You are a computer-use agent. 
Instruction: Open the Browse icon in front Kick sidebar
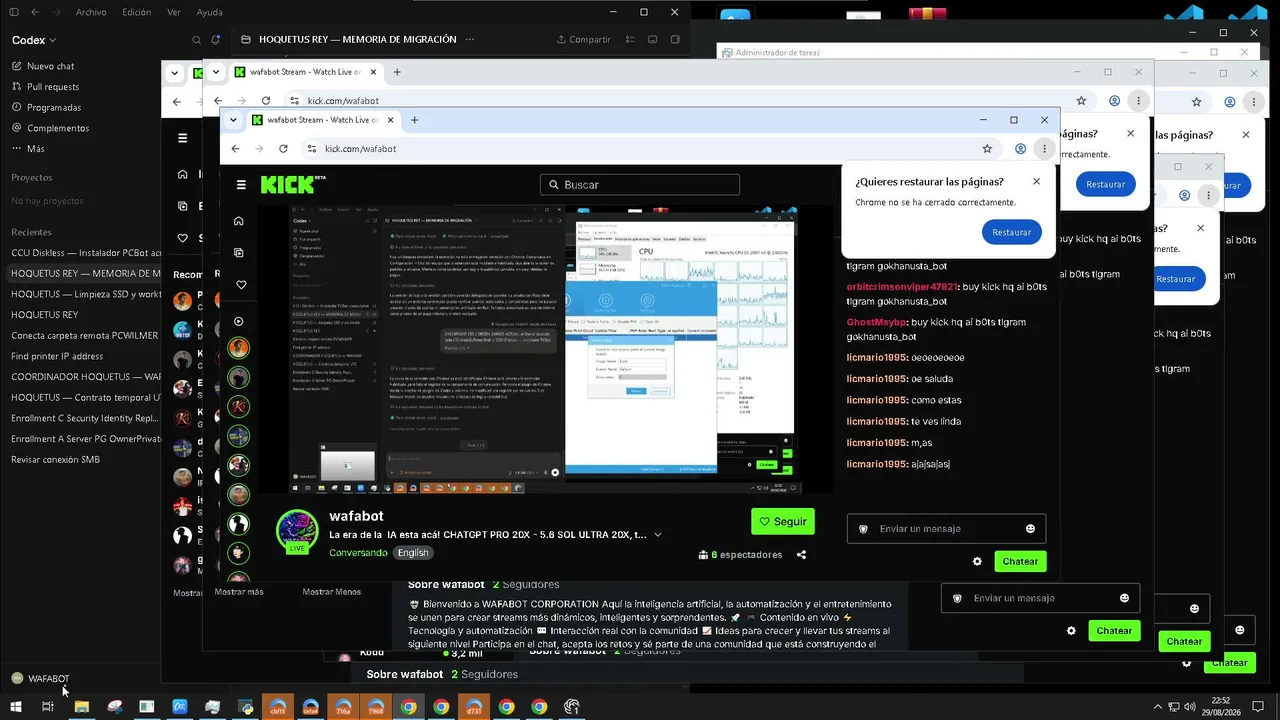(x=239, y=253)
